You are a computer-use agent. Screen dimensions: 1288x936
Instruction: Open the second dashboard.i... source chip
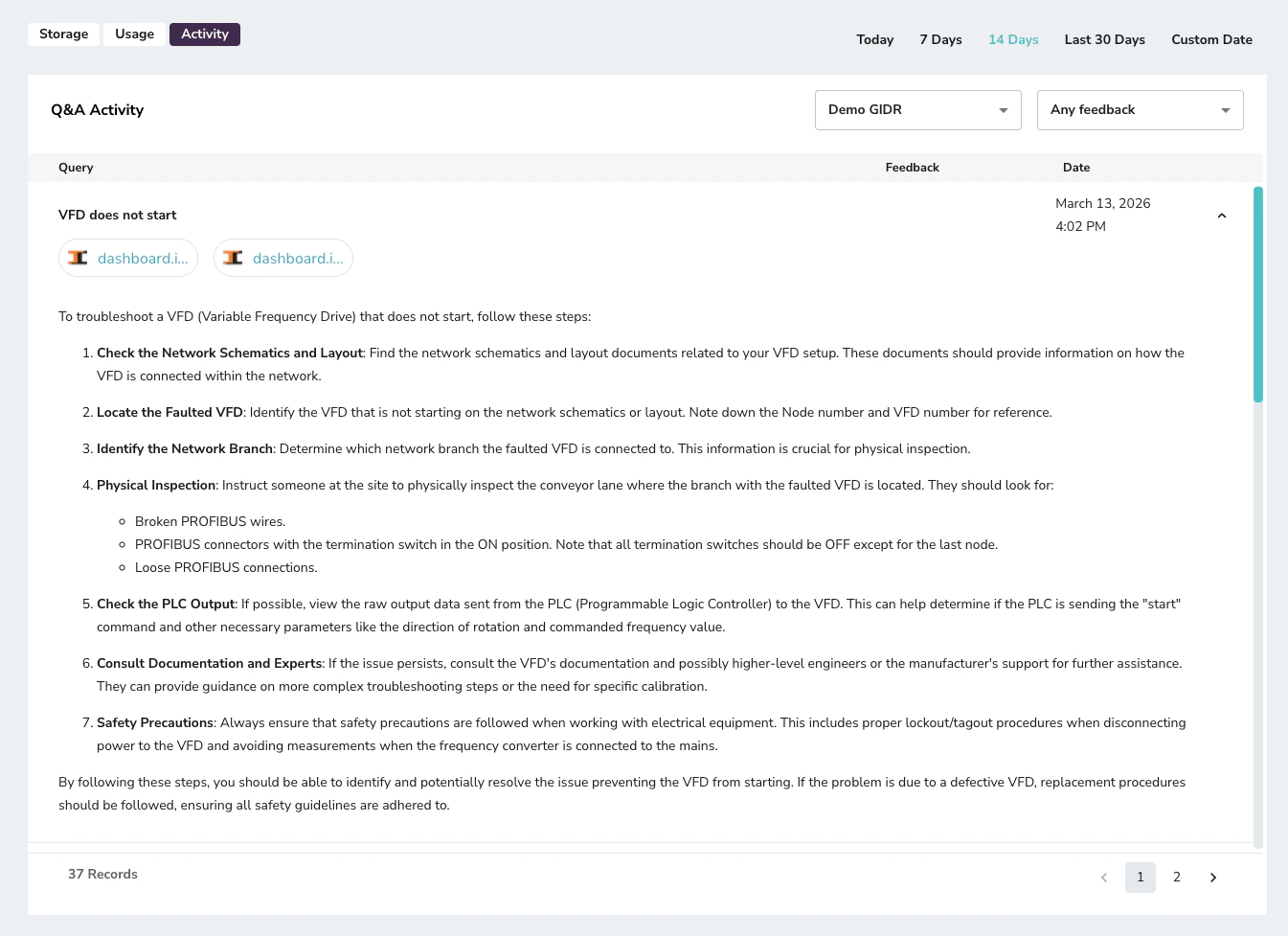283,258
